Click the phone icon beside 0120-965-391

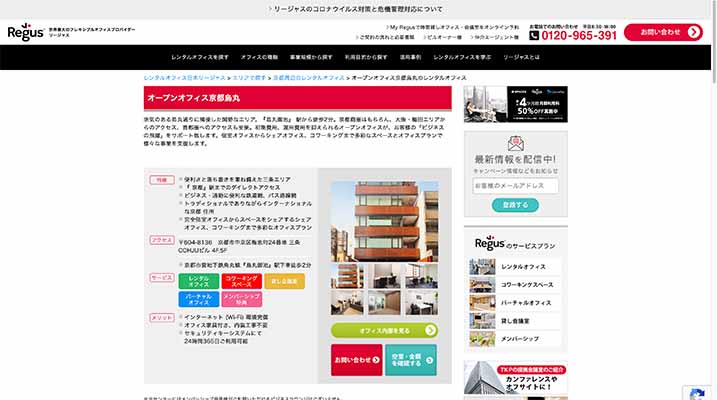click(x=534, y=35)
